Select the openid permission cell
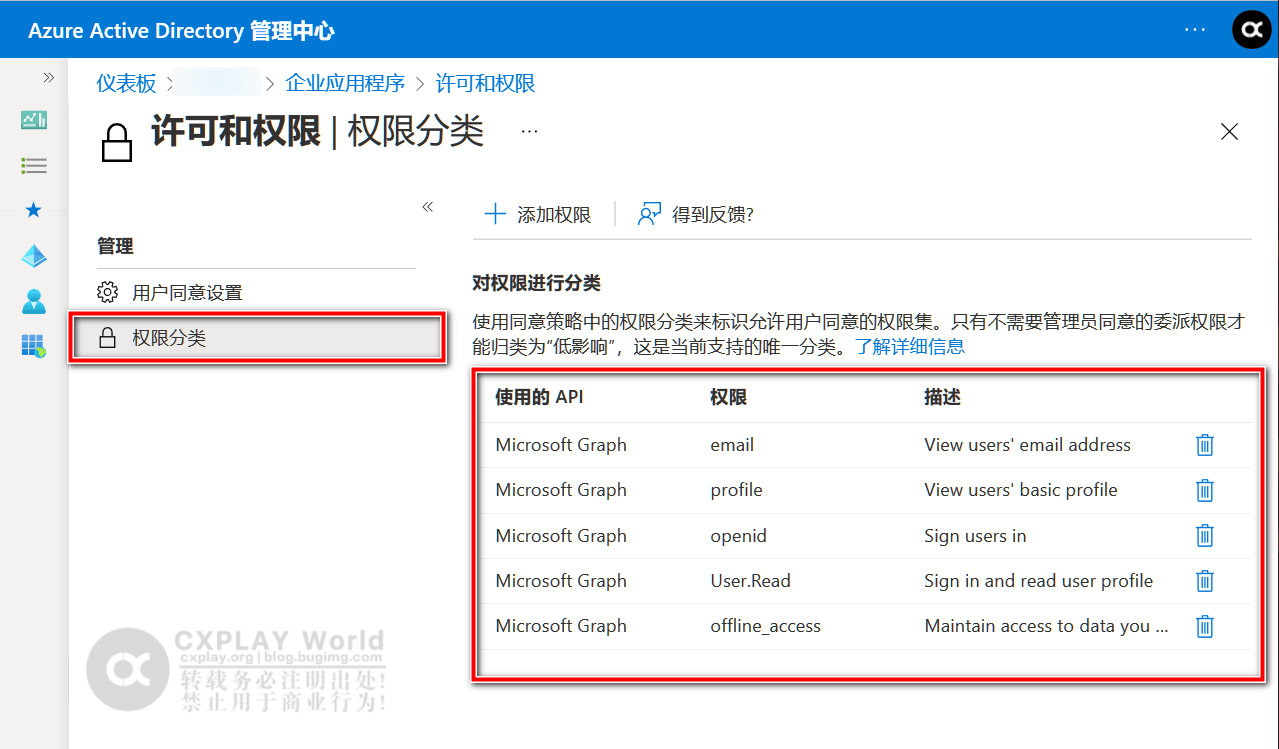Image resolution: width=1279 pixels, height=749 pixels. point(738,536)
